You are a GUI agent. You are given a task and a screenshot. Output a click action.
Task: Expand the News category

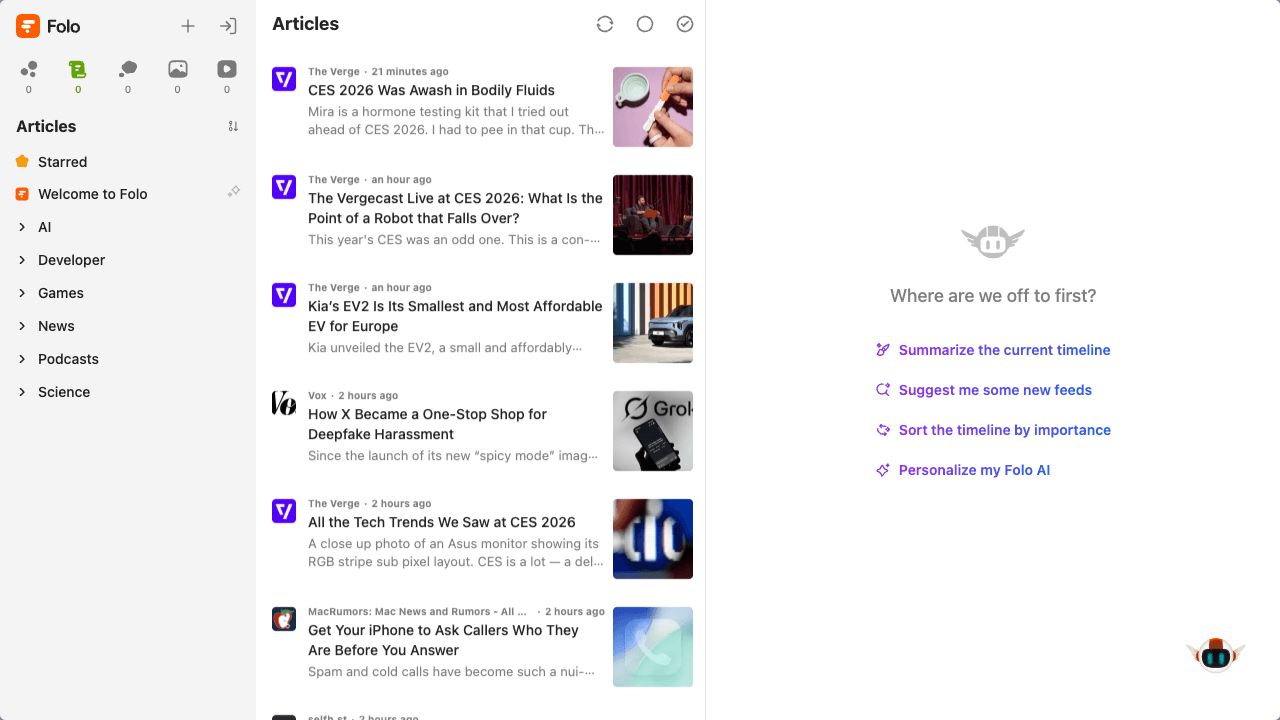tap(22, 326)
